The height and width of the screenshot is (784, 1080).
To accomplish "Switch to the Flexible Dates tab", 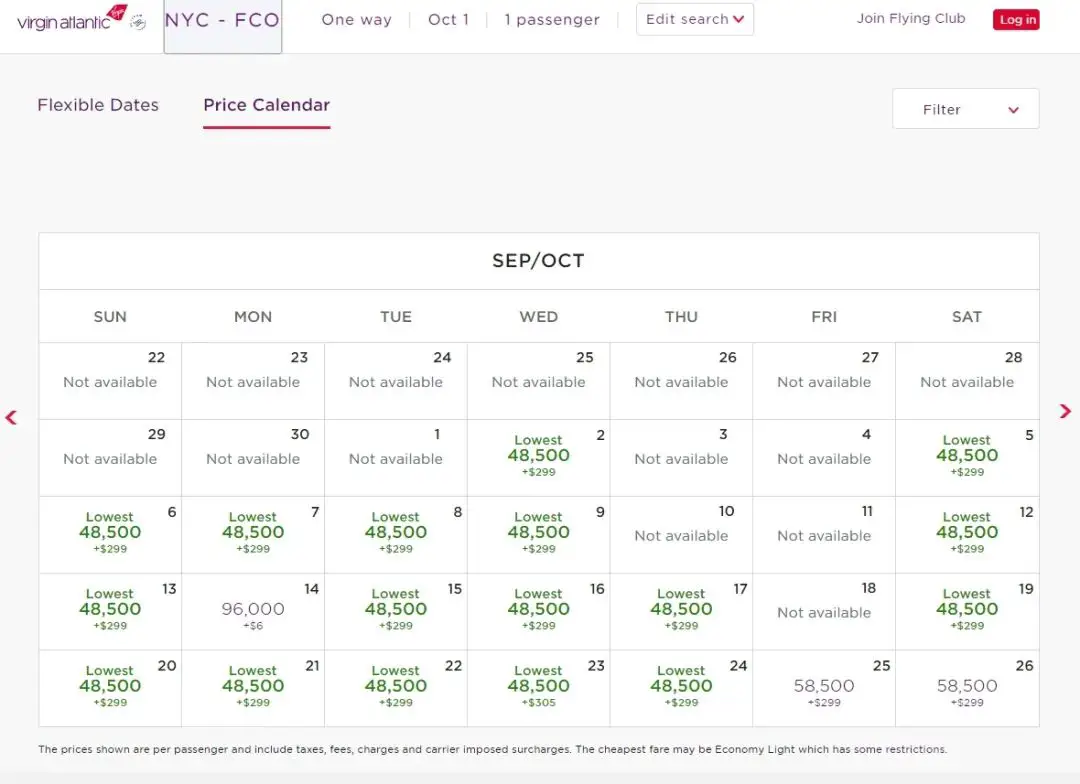I will [98, 105].
